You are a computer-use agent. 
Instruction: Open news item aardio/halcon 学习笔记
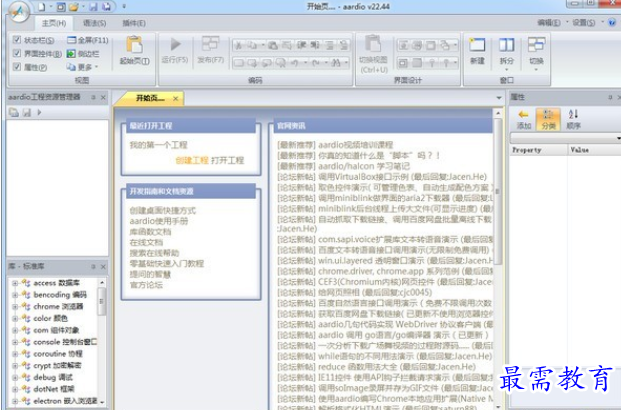[x=364, y=166]
